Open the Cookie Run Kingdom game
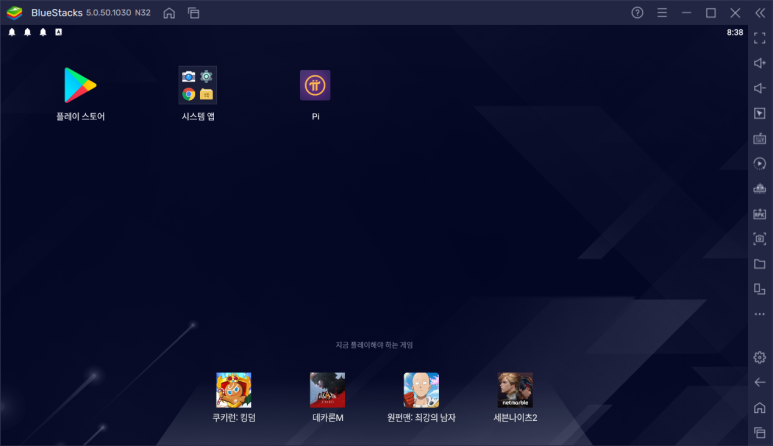773x446 pixels. tap(234, 390)
